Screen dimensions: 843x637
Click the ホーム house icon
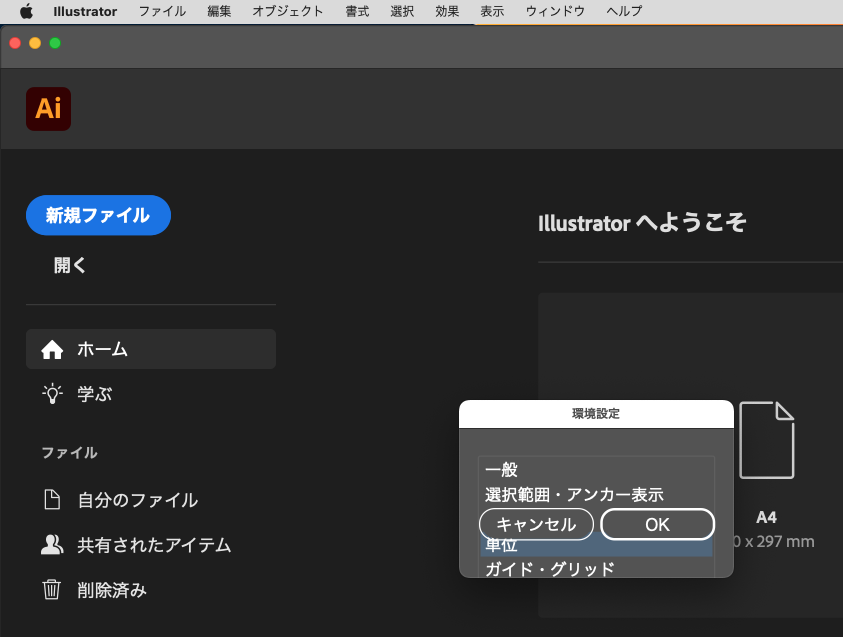tap(52, 349)
